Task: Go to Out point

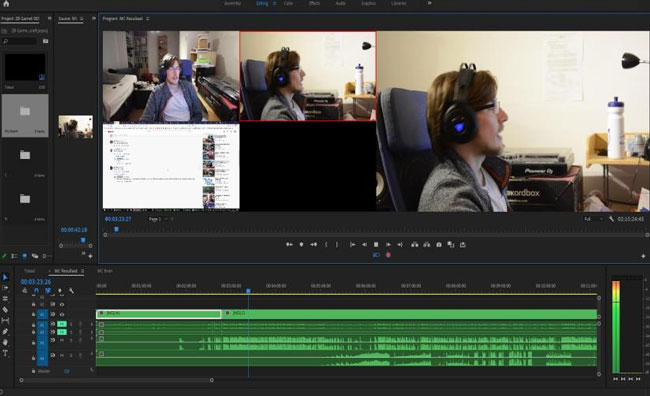Action: tap(400, 245)
